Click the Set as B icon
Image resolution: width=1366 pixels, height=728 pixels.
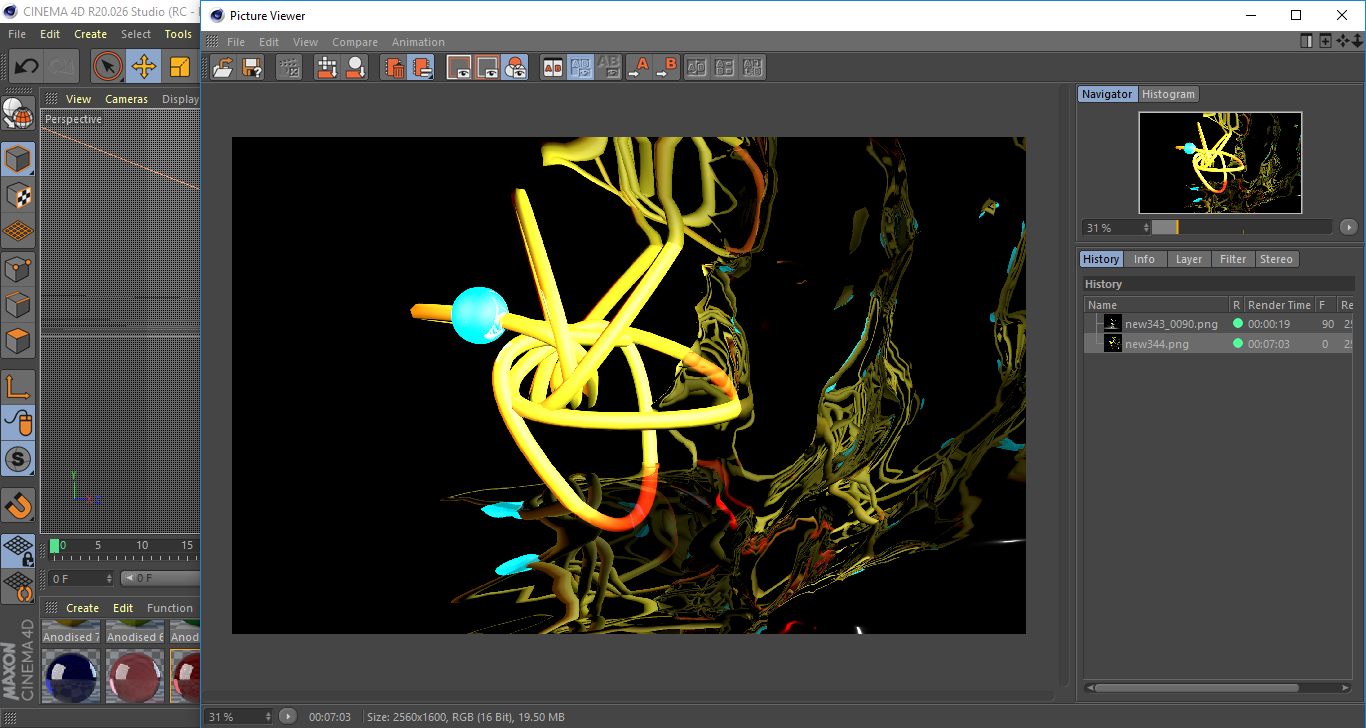pyautogui.click(x=666, y=67)
